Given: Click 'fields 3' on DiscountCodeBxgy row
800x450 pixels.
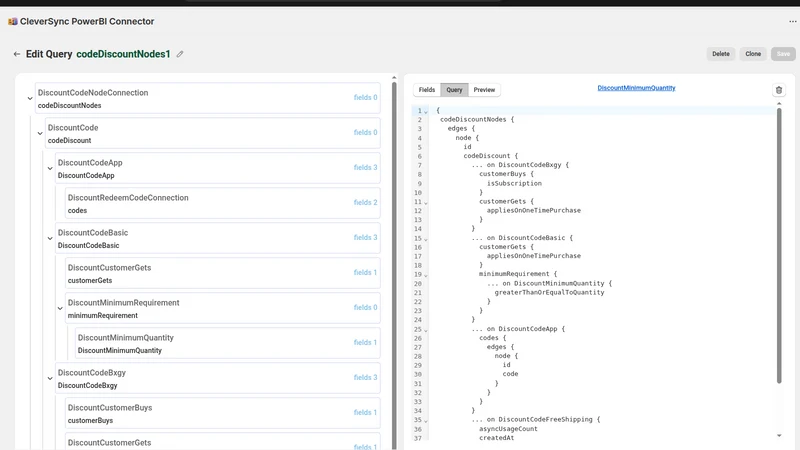Looking at the screenshot, I should click(365, 378).
